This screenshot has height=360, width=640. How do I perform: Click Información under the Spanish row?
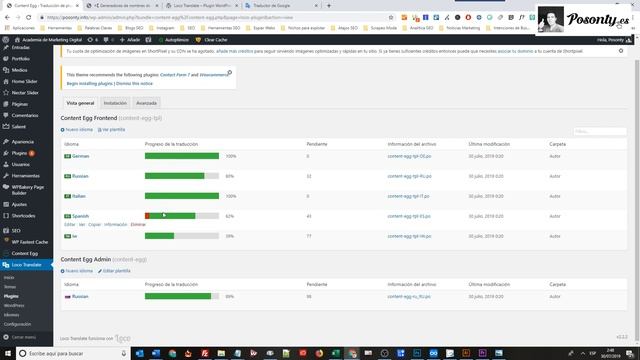tap(116, 225)
